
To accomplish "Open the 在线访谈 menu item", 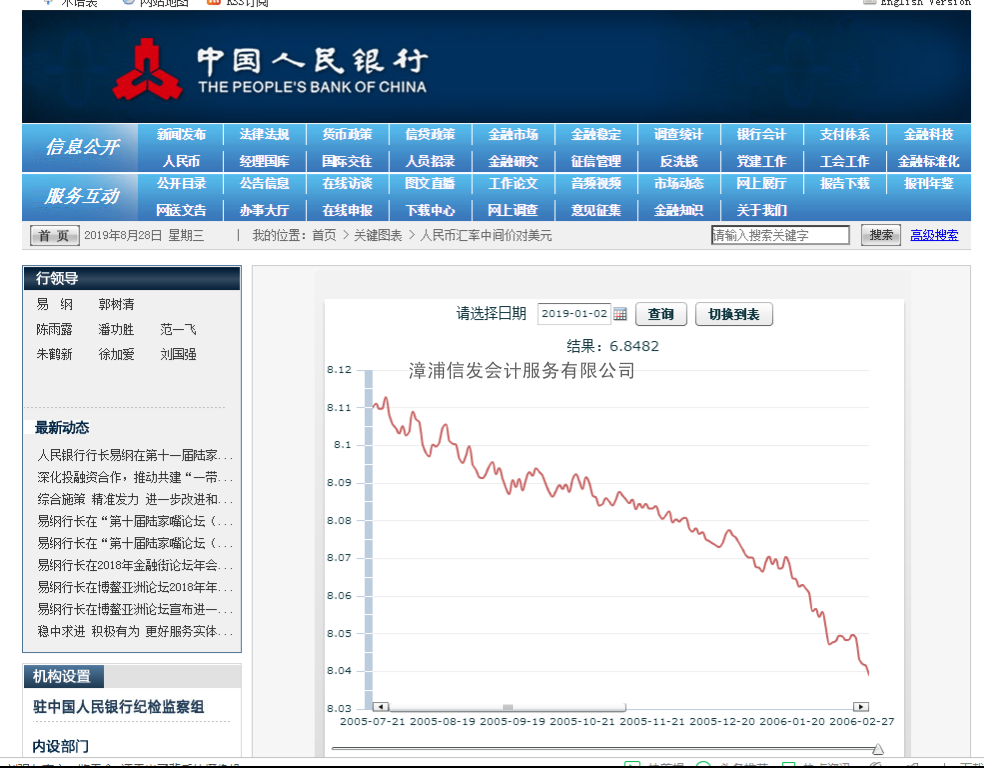I will tap(347, 183).
